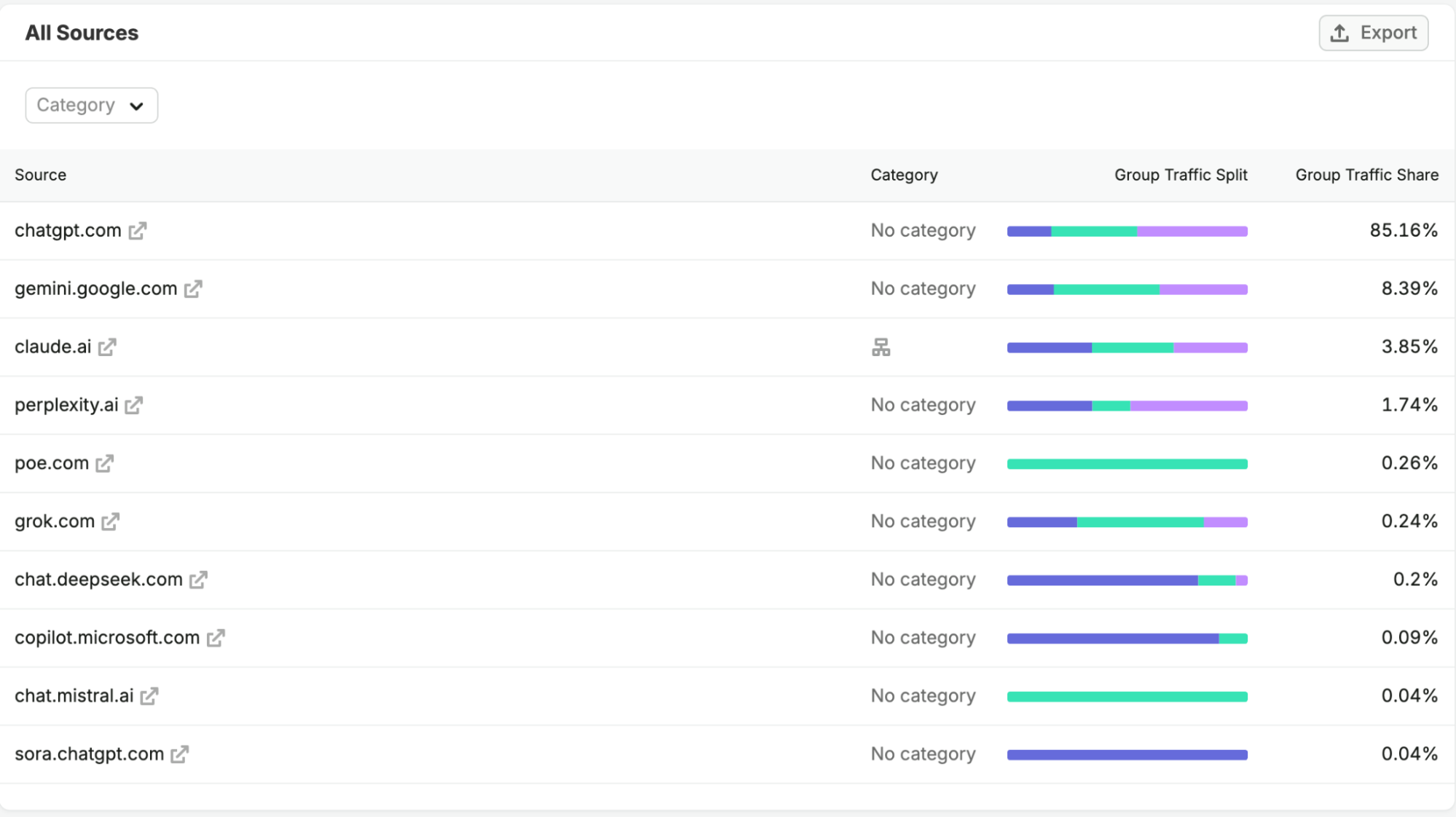Open the chat.deepseek.com source link
The width and height of the screenshot is (1456, 817).
pos(98,580)
